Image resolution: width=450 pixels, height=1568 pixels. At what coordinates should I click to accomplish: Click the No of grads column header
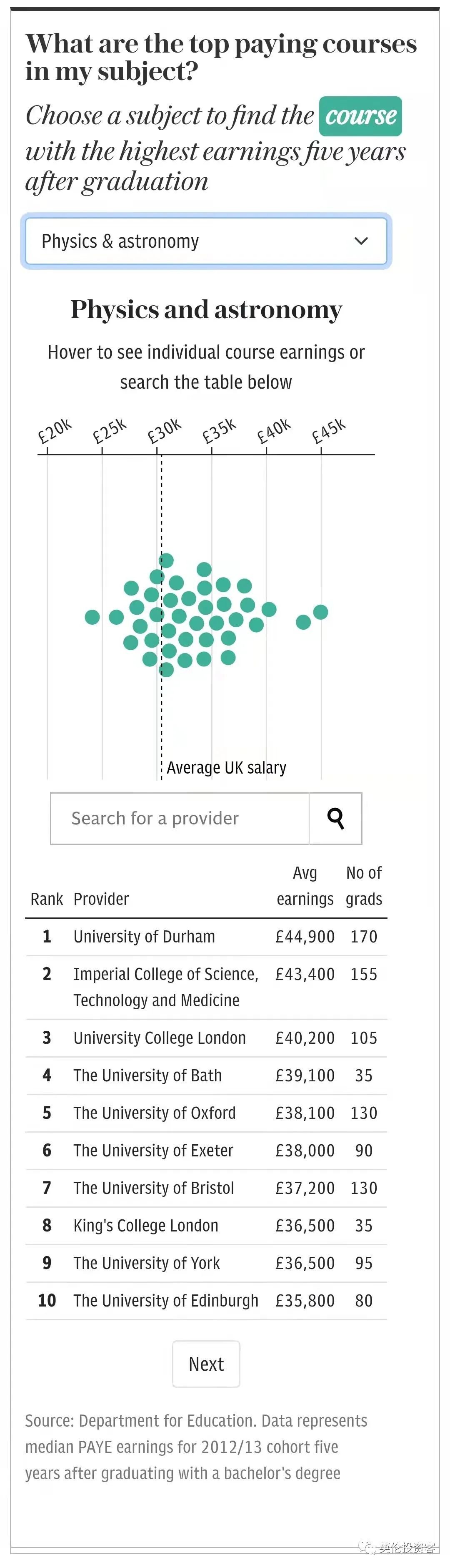364,886
